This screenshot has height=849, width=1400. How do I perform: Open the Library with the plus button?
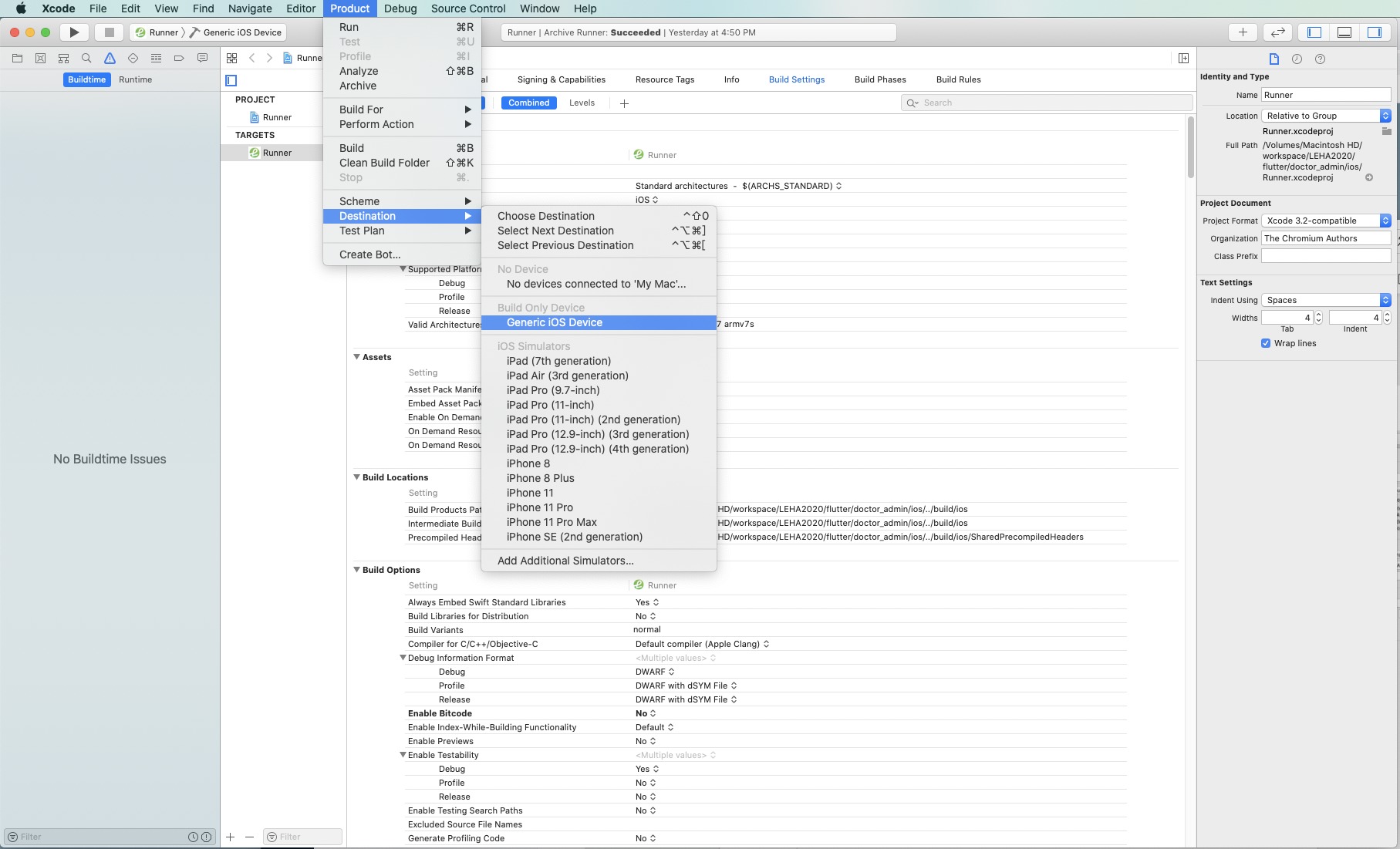[1243, 32]
